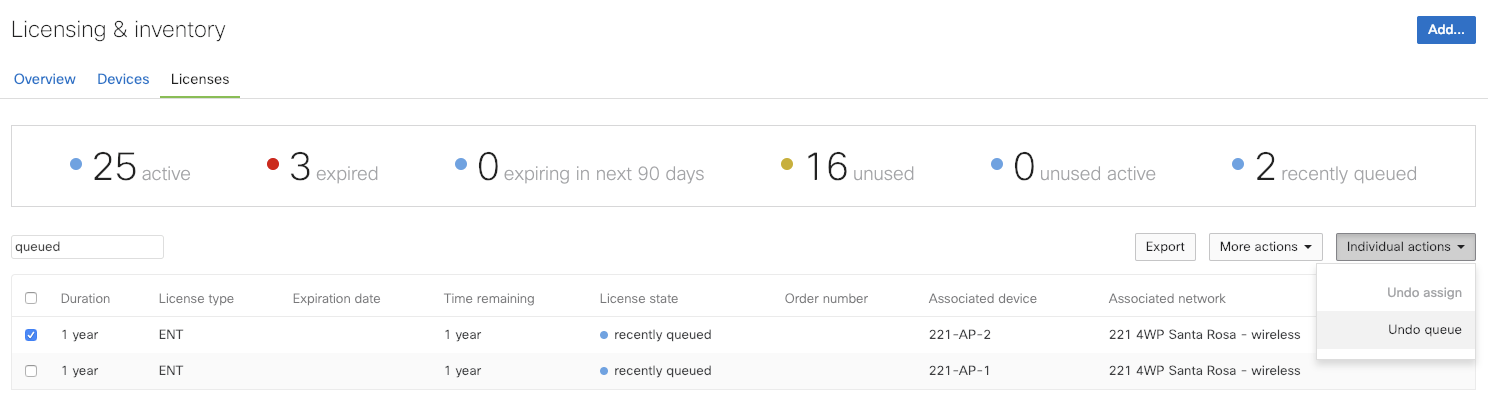Click the status dot in 221-AP-1 row
The height and width of the screenshot is (404, 1488).
604,371
